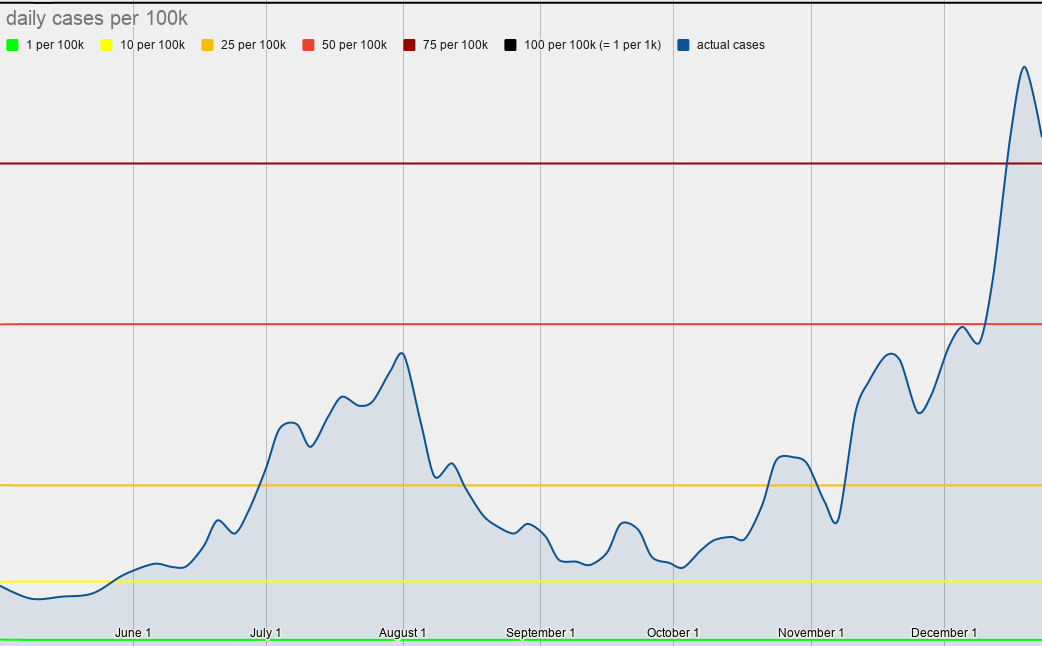This screenshot has width=1042, height=646.
Task: Select the 'actual cases' legend label
Action: tap(730, 45)
